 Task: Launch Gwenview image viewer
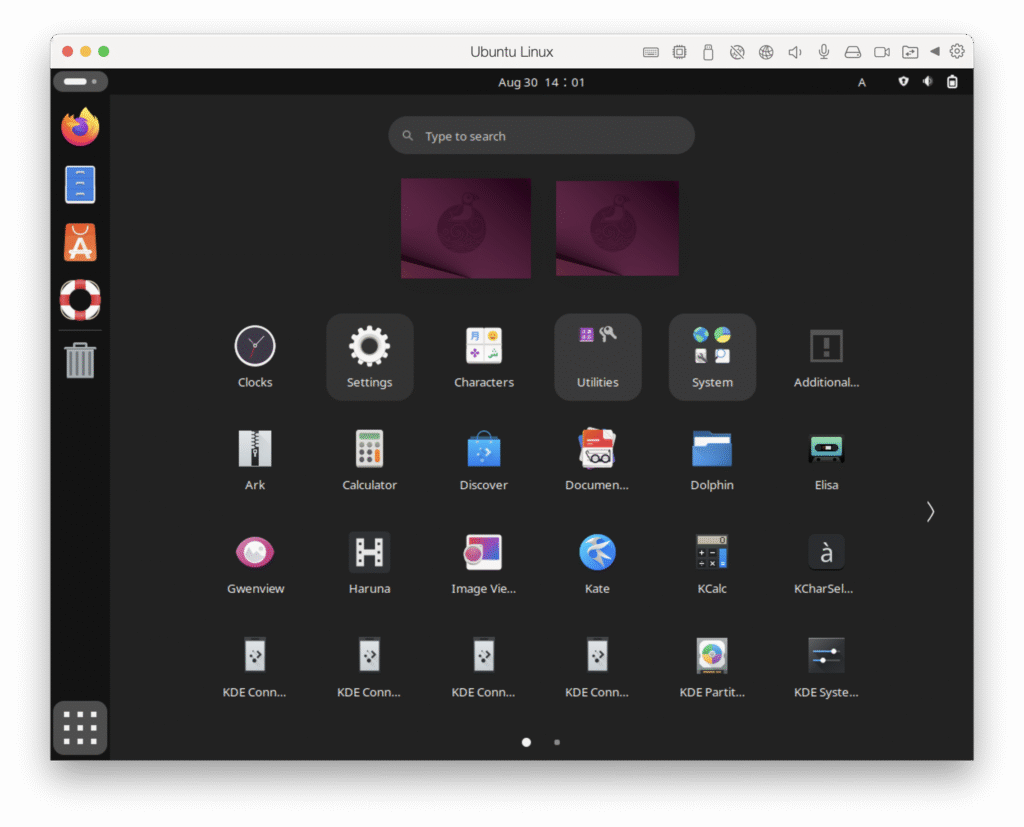pos(255,563)
